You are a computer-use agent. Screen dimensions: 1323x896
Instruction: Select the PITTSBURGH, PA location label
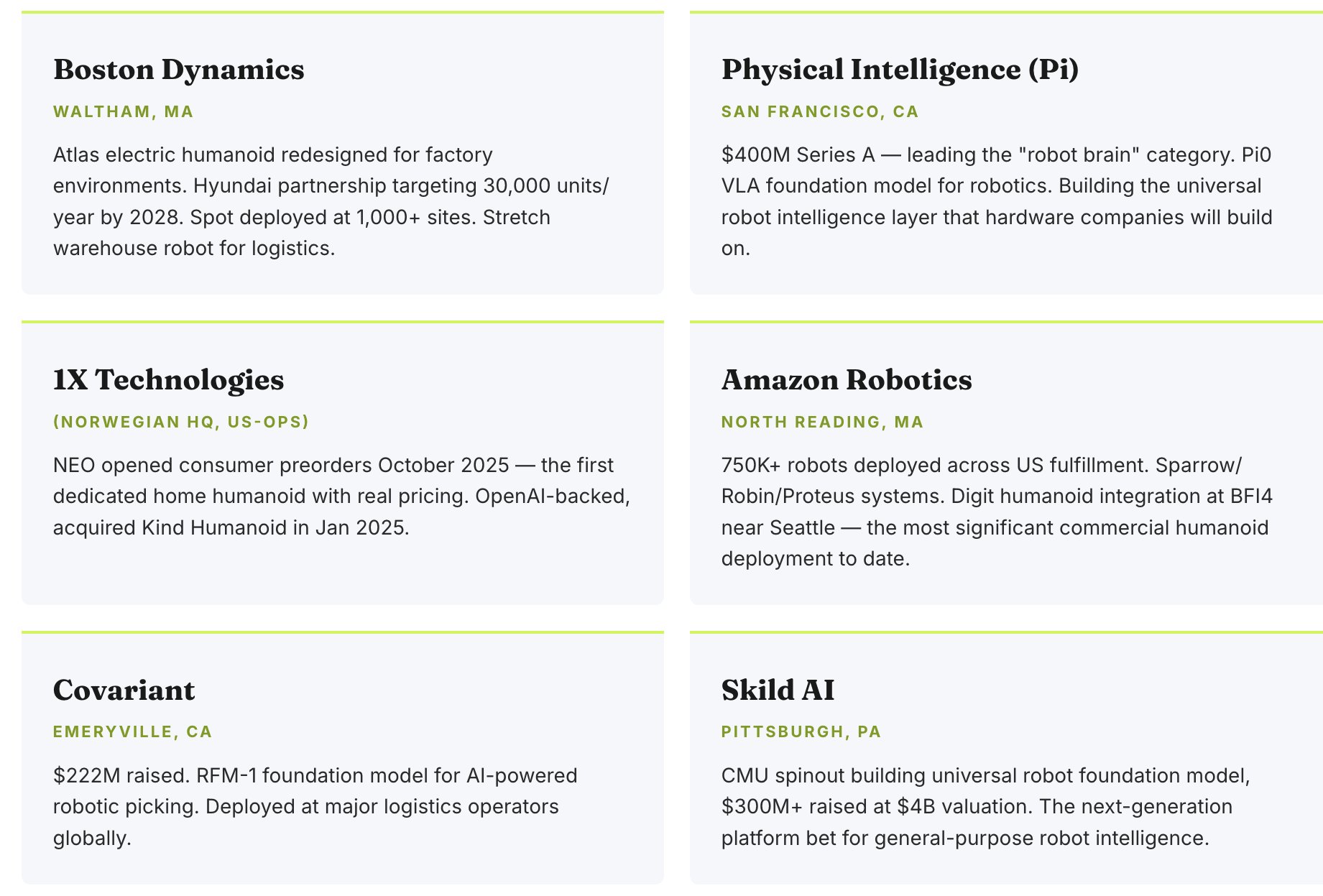801,731
